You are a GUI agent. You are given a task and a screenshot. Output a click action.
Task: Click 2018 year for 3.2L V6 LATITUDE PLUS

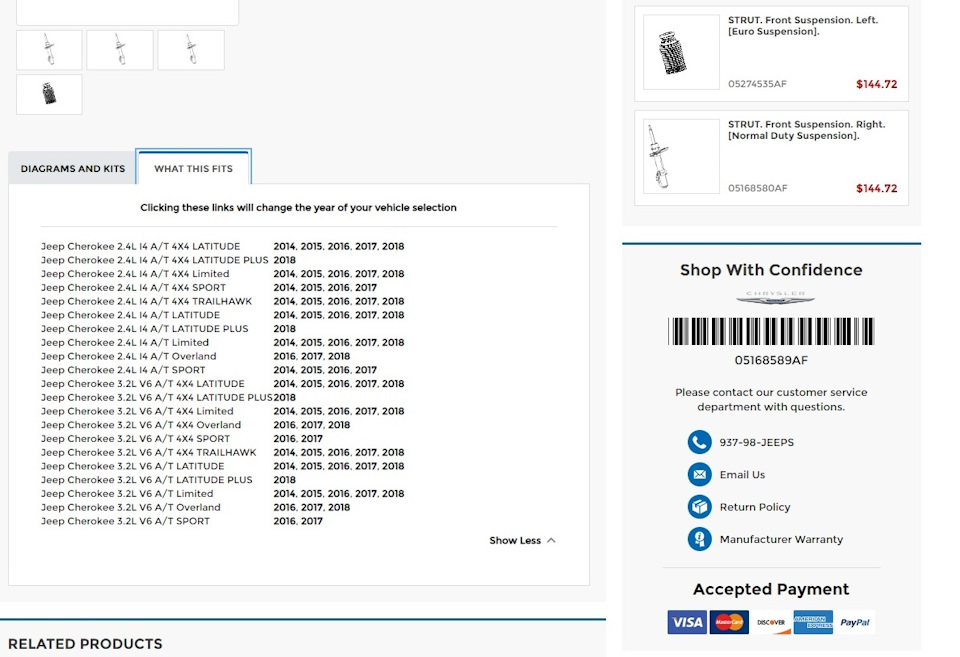coord(285,480)
